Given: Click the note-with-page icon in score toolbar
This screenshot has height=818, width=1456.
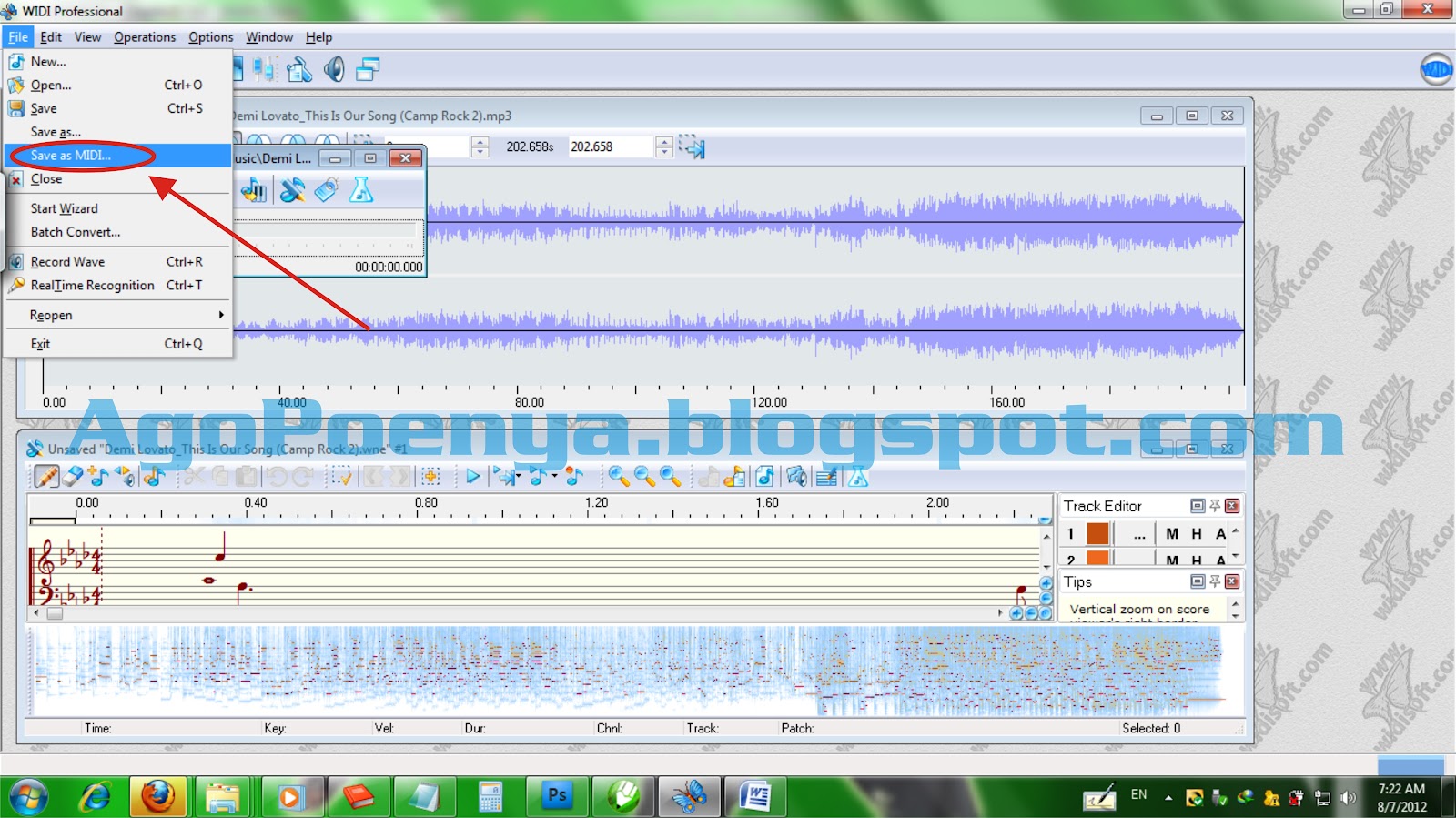Looking at the screenshot, I should [x=734, y=476].
